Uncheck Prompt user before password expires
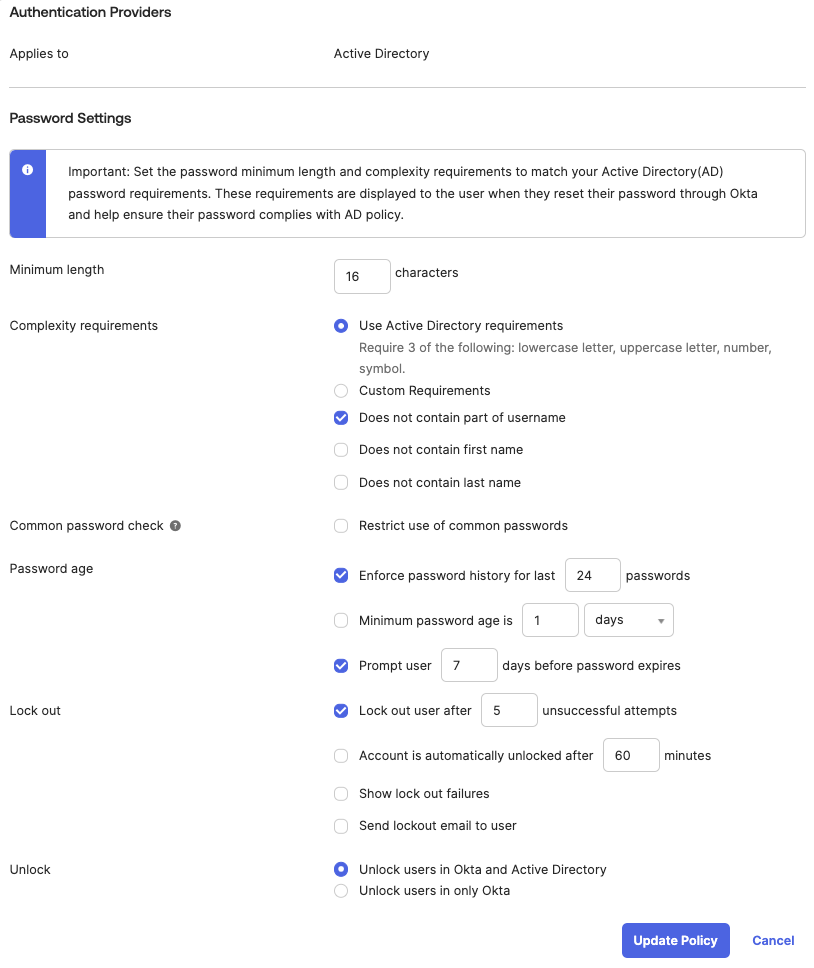The image size is (814, 968). (341, 665)
